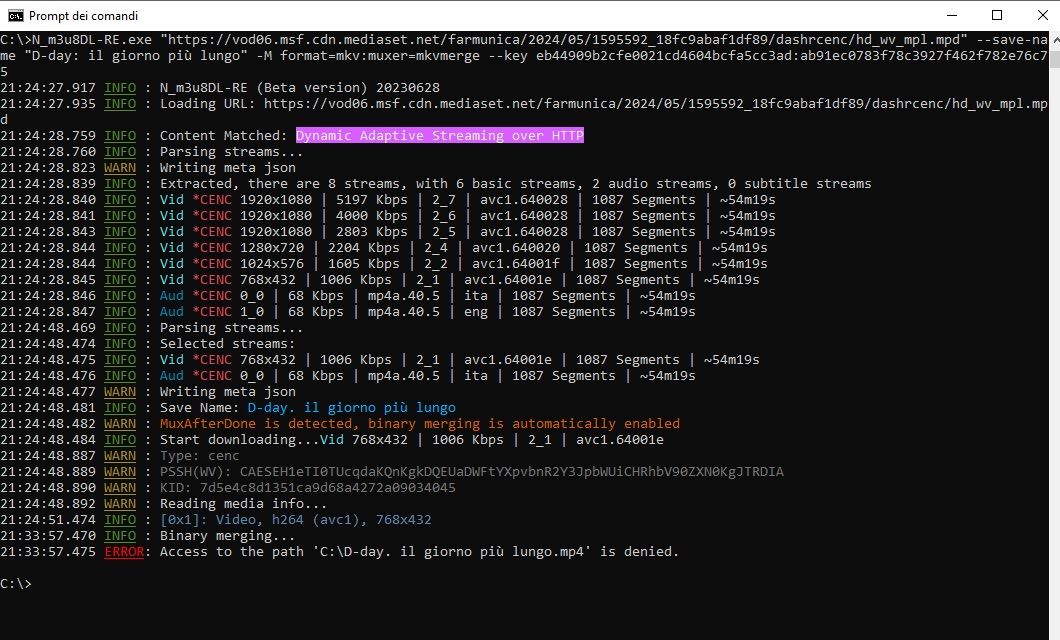Maximize the Prompt dei comandi window

[x=996, y=16]
